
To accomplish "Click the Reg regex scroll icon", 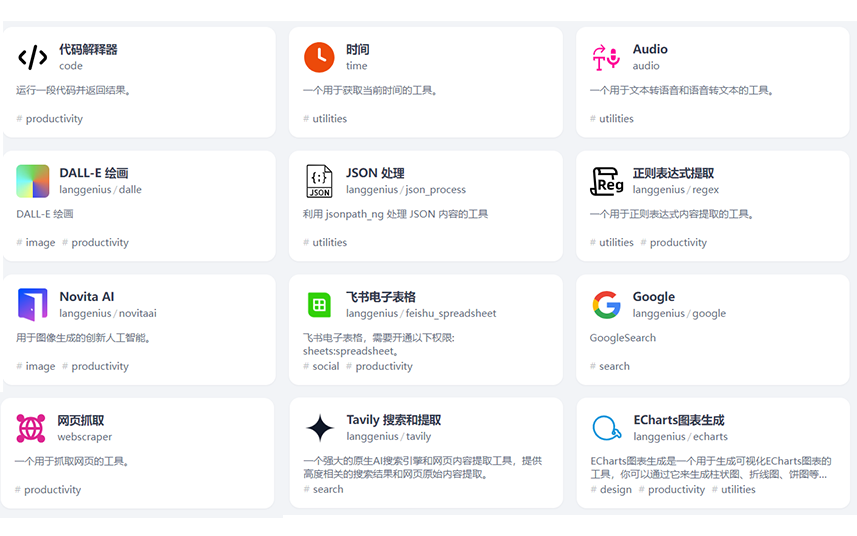I will 607,181.
